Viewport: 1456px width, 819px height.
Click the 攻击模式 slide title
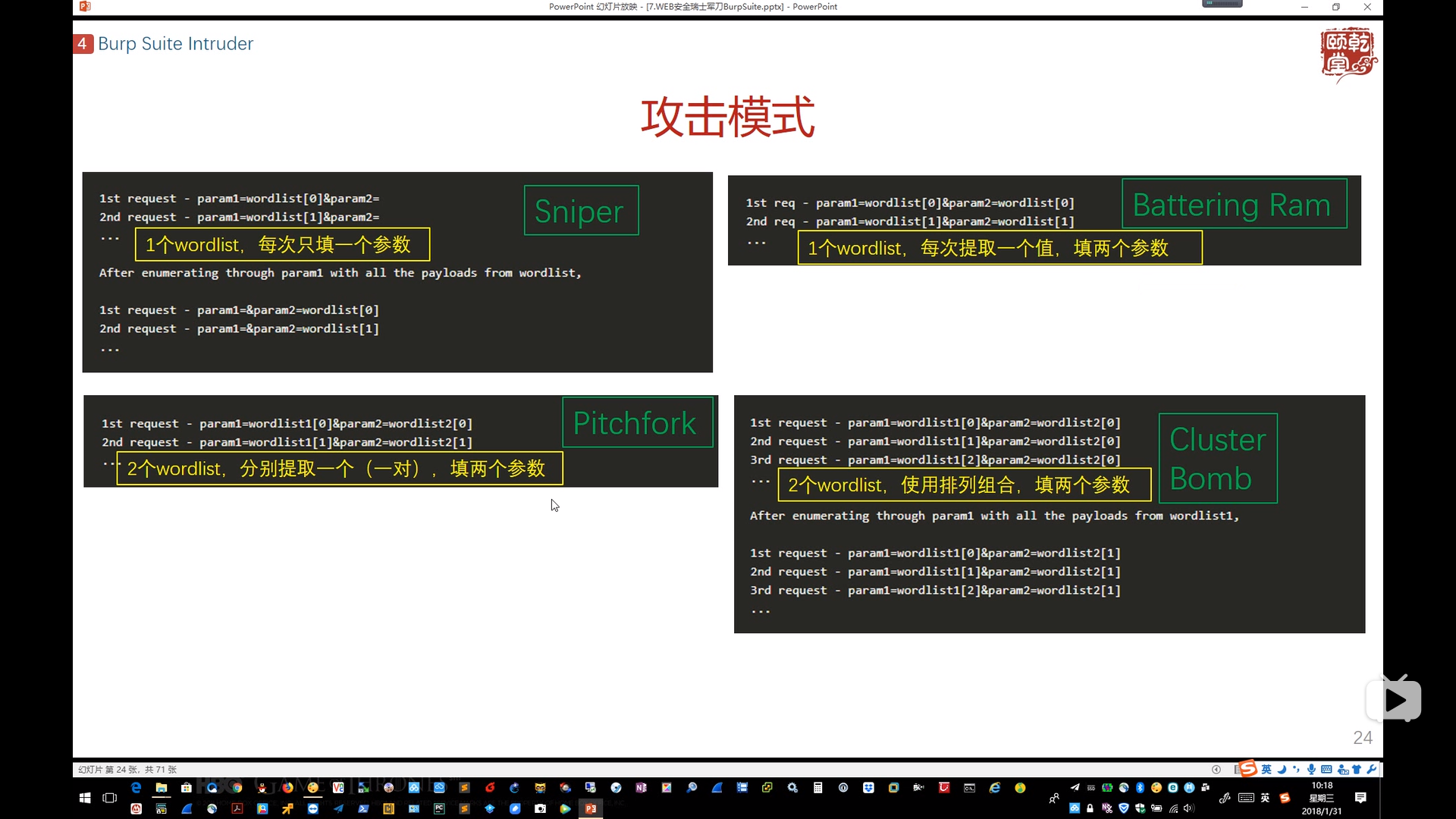[x=727, y=117]
